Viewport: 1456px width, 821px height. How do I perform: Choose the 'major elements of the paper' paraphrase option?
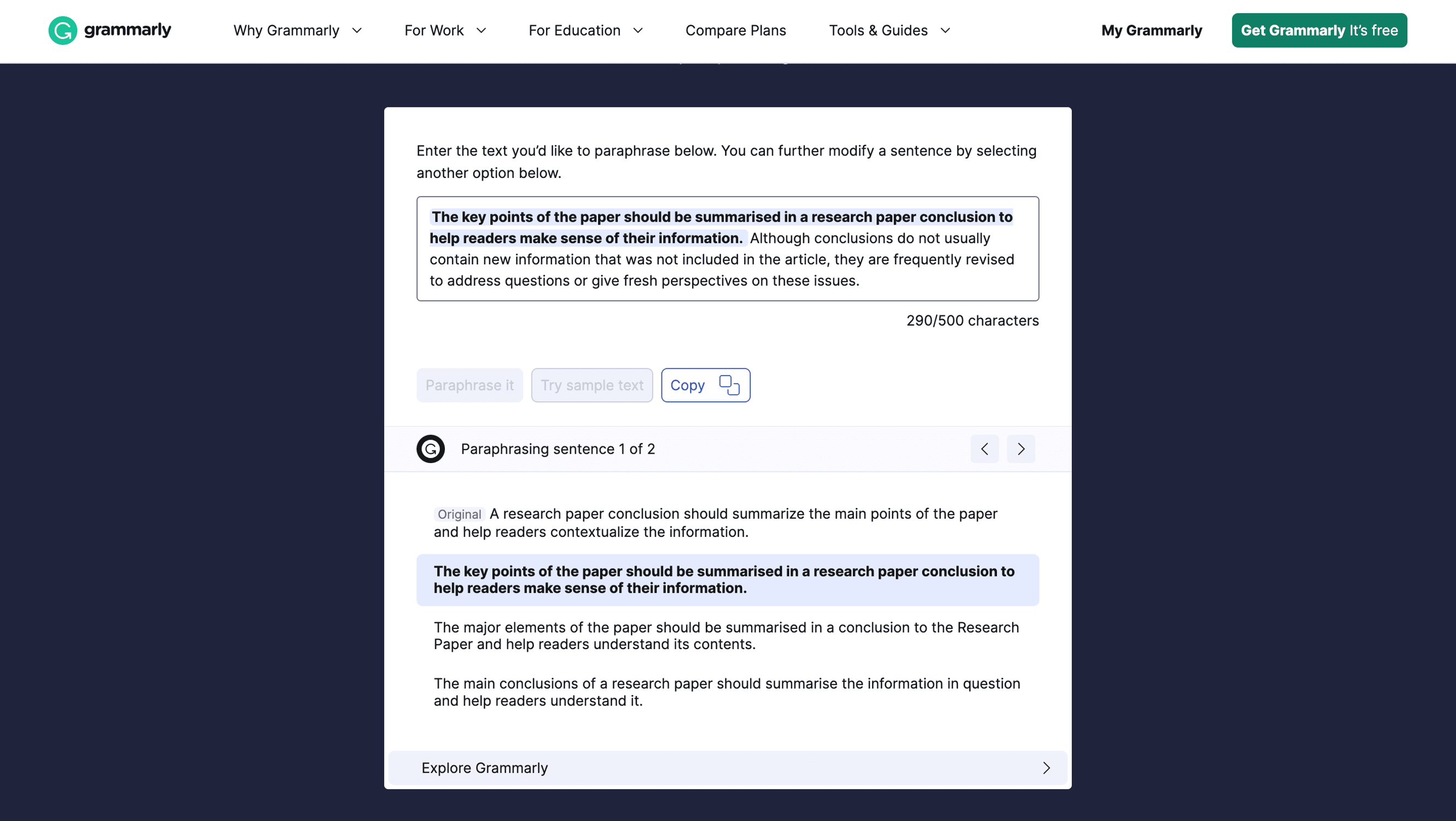tap(727, 635)
